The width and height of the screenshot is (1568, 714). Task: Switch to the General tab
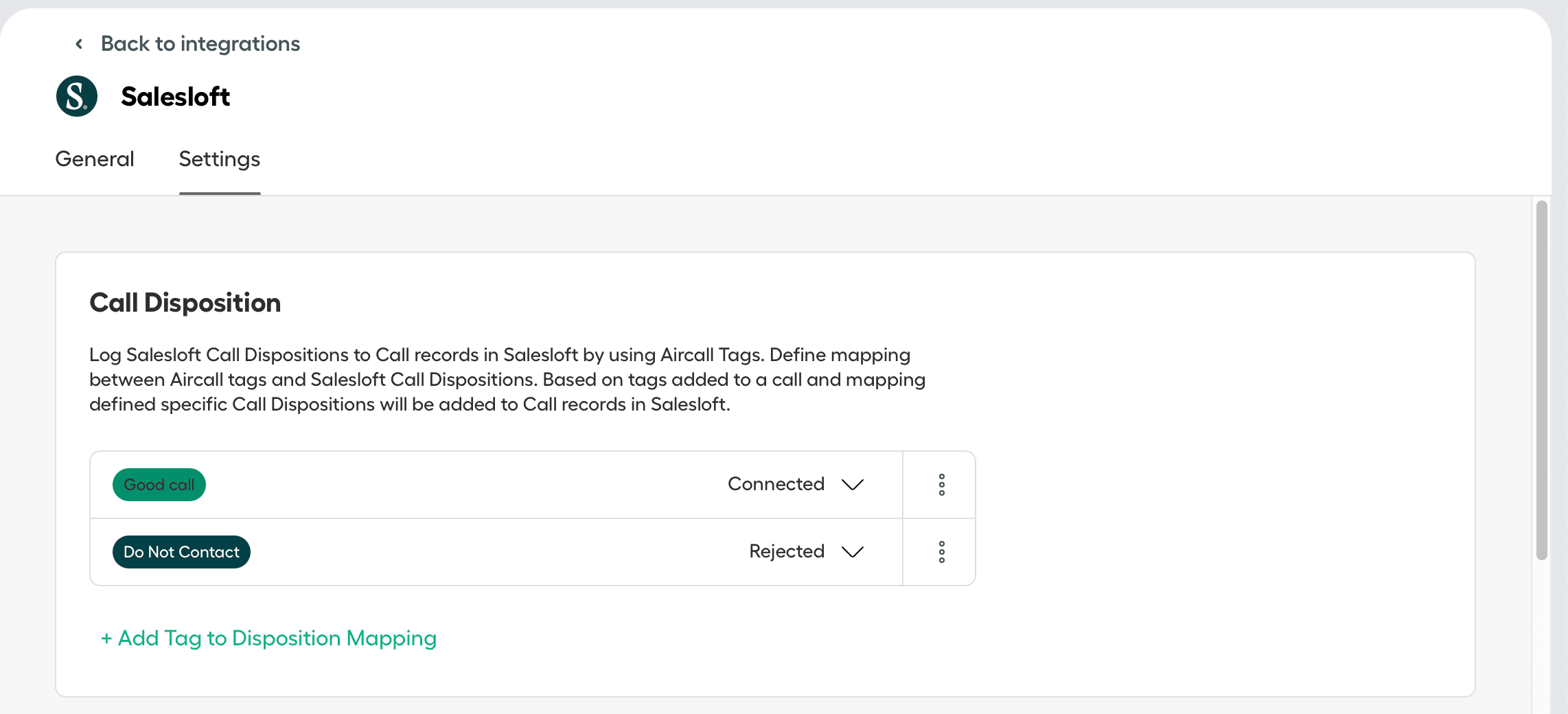95,159
